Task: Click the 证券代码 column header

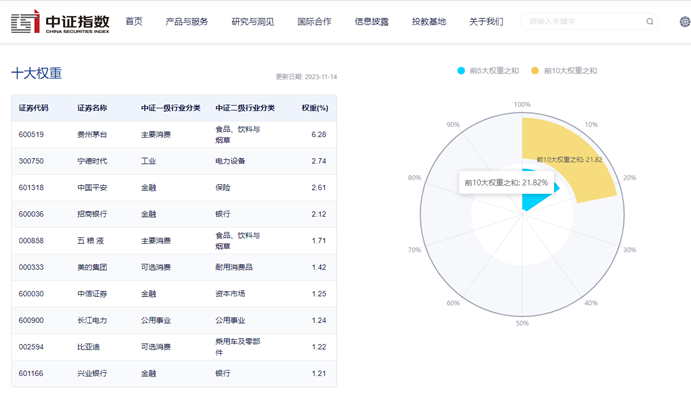Action: click(33, 108)
